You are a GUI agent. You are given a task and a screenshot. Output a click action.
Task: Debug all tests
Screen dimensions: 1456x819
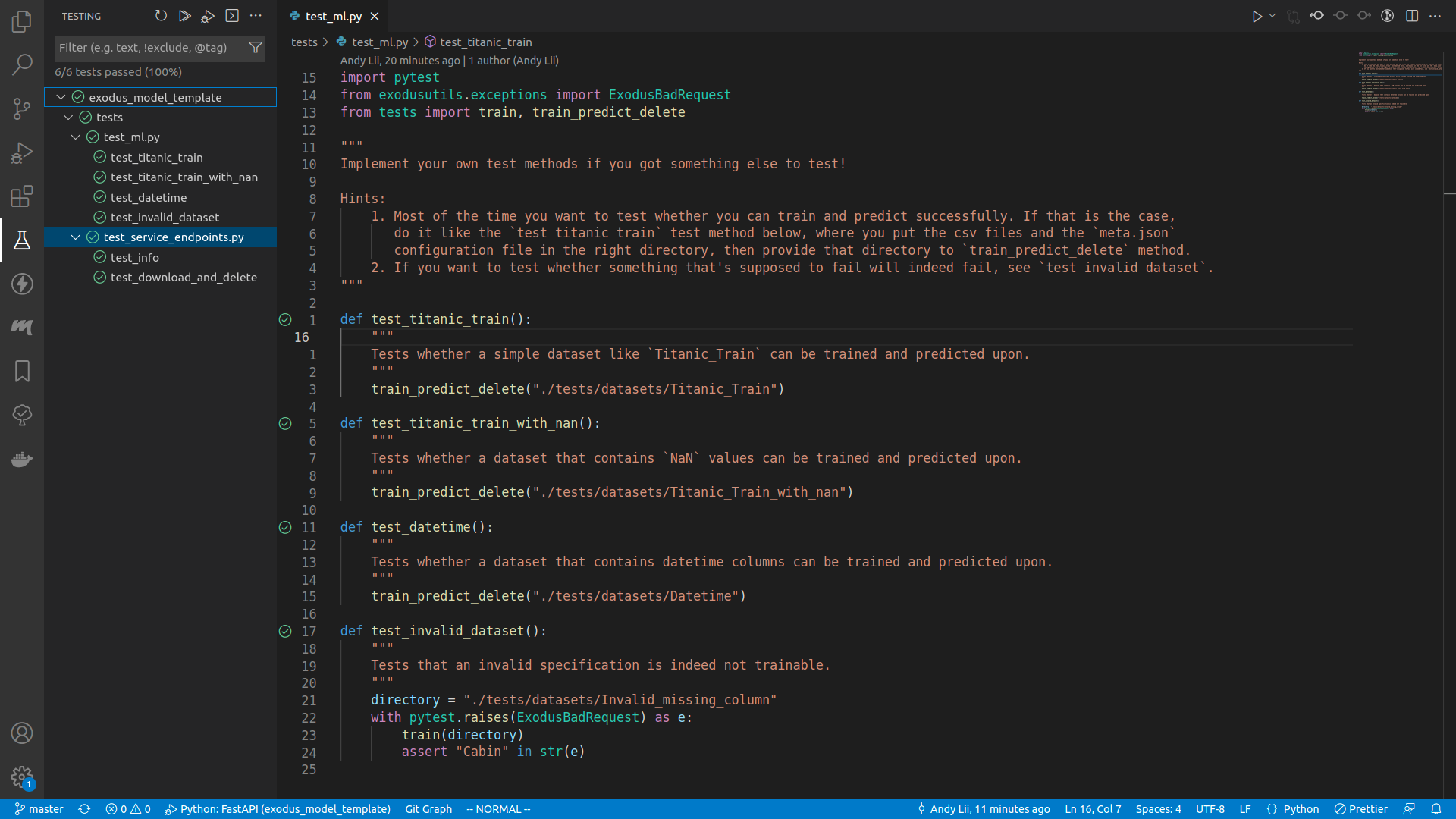pyautogui.click(x=208, y=16)
